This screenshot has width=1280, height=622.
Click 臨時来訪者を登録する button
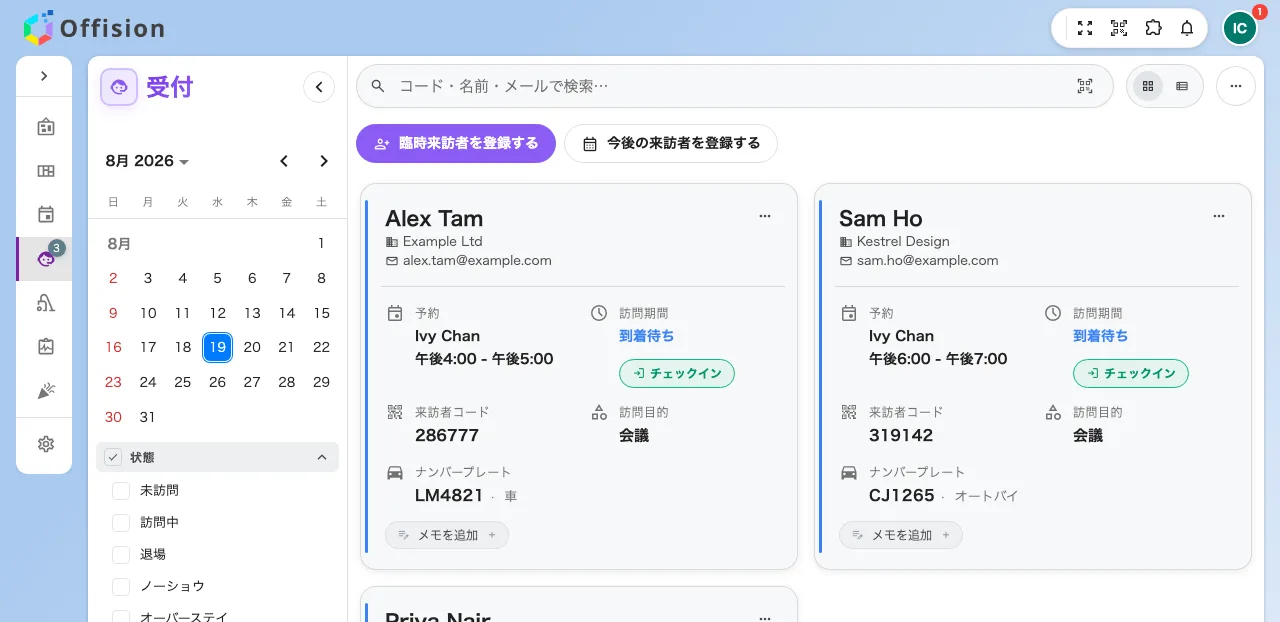coord(456,143)
